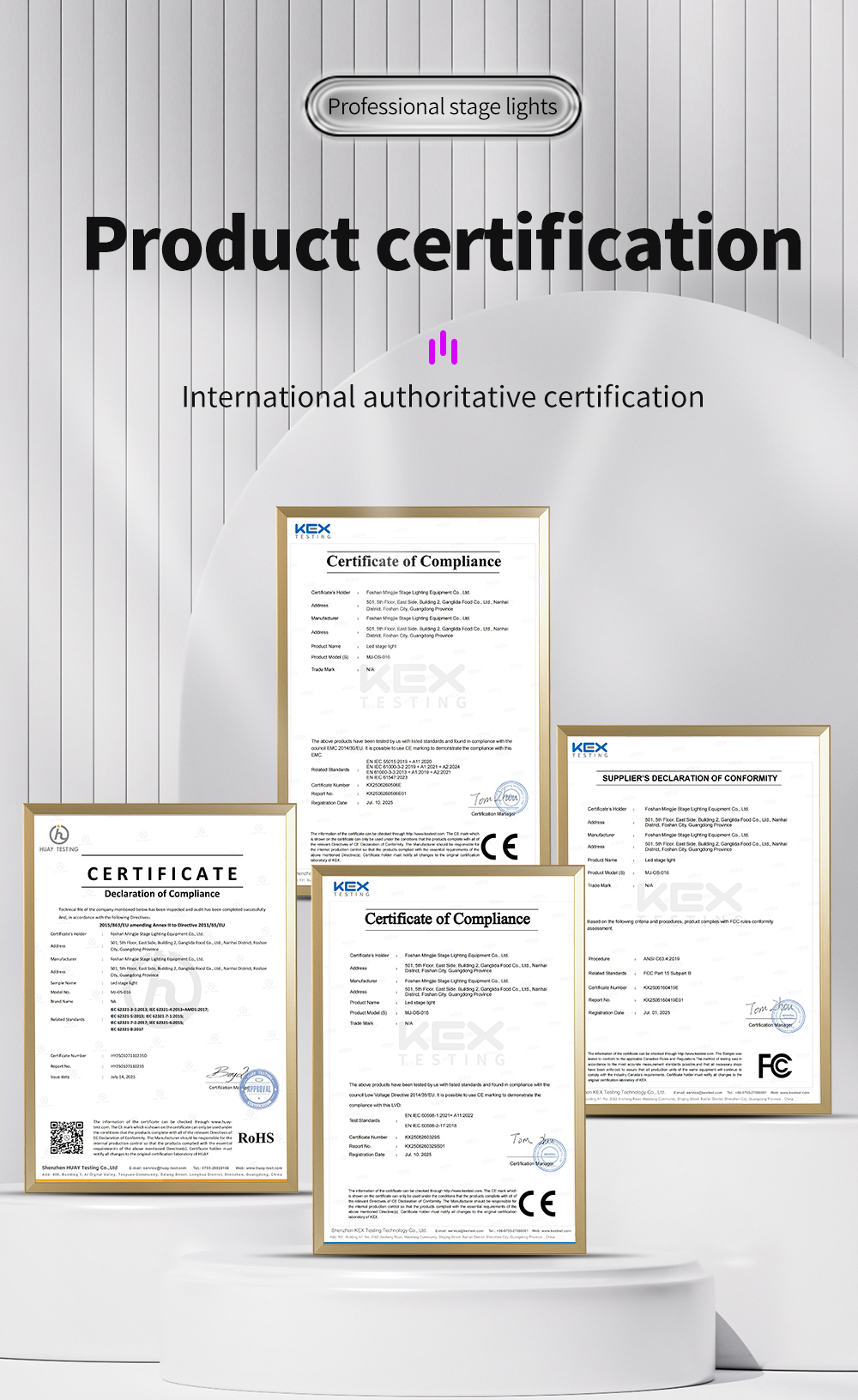Click the "Product certification" heading

tap(443, 244)
